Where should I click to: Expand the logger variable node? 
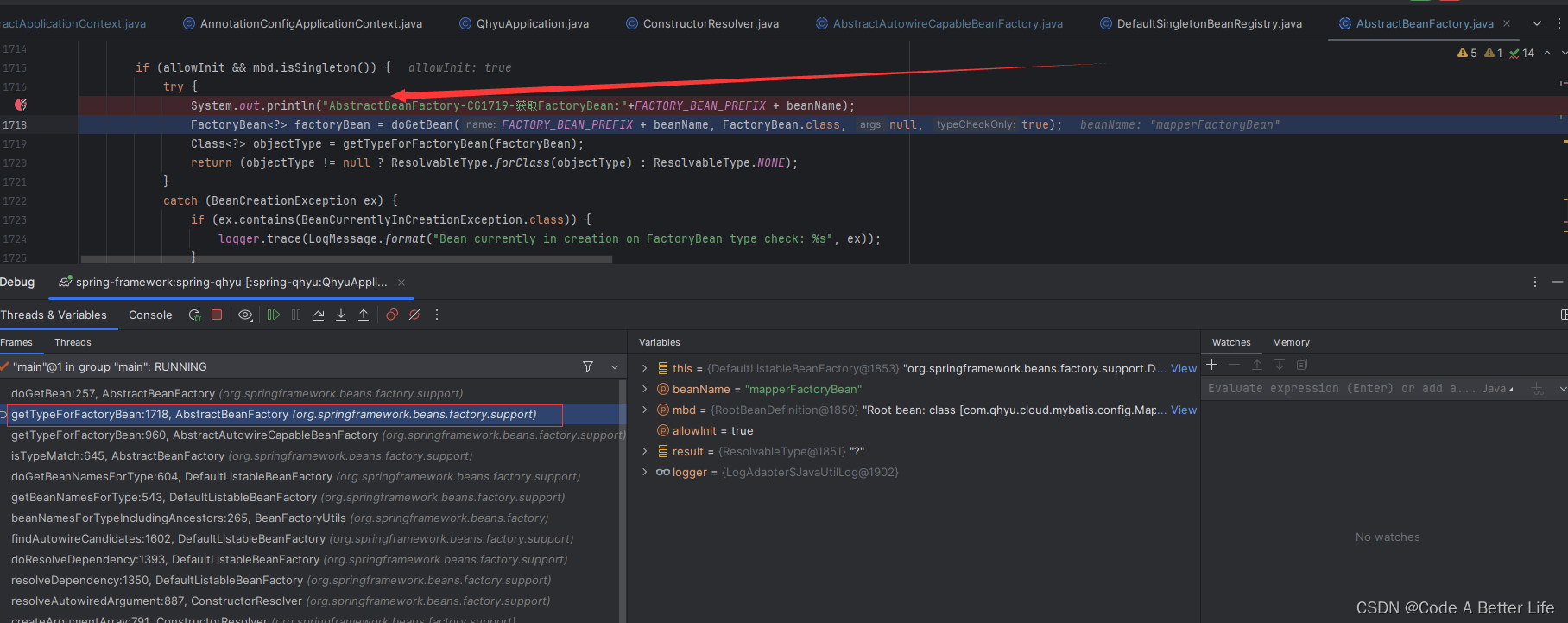pyautogui.click(x=644, y=472)
